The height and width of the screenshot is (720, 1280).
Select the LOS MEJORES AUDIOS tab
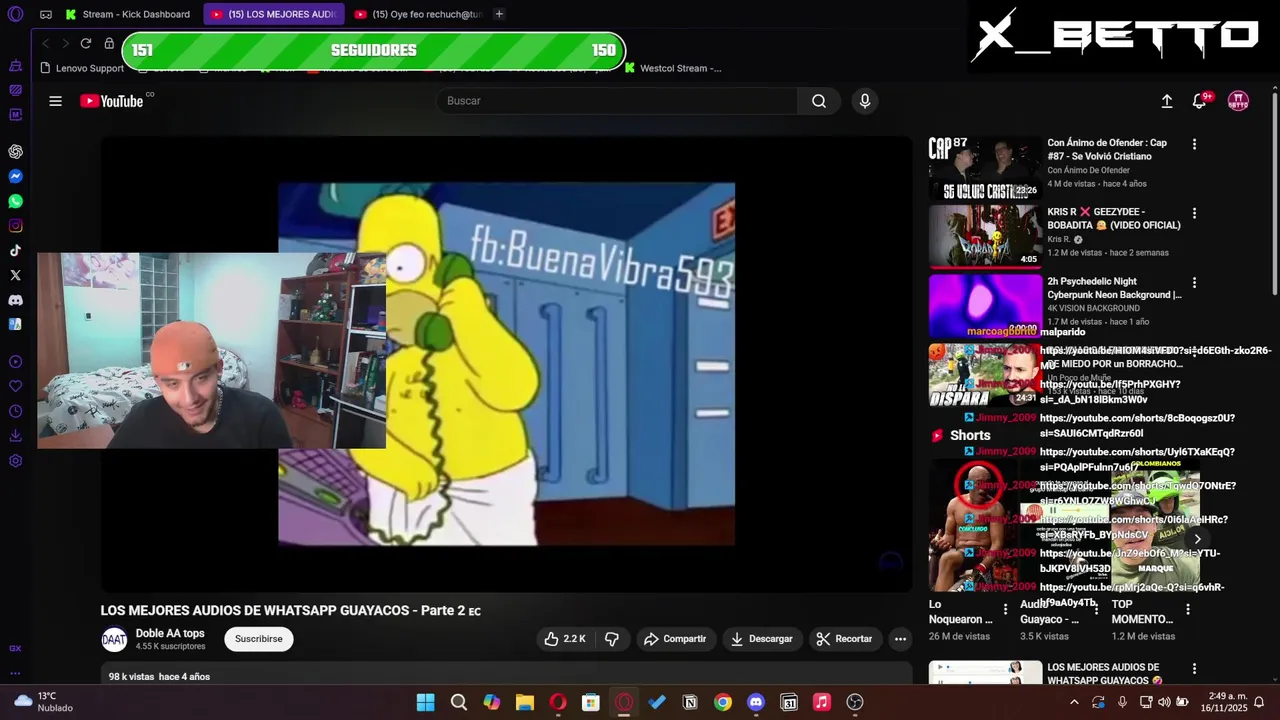pyautogui.click(x=274, y=14)
